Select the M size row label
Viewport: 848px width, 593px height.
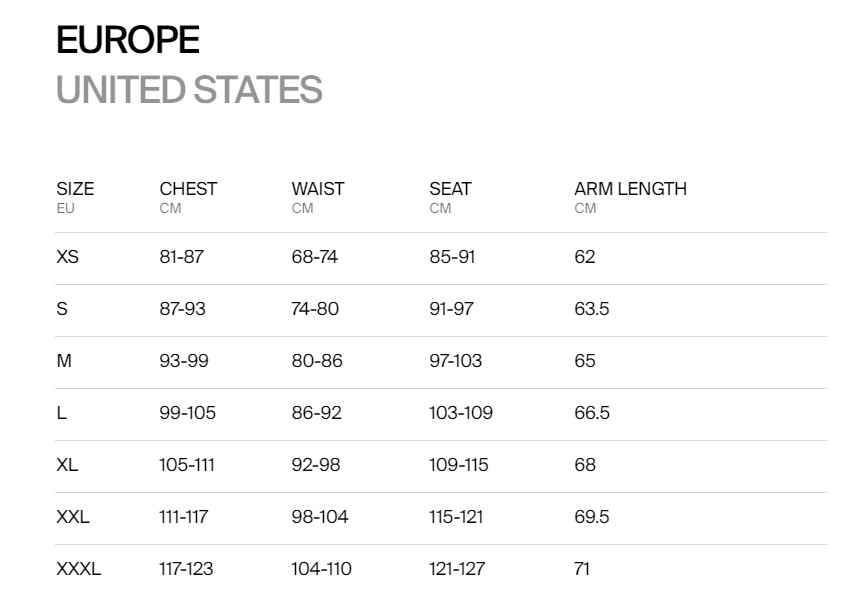[64, 360]
